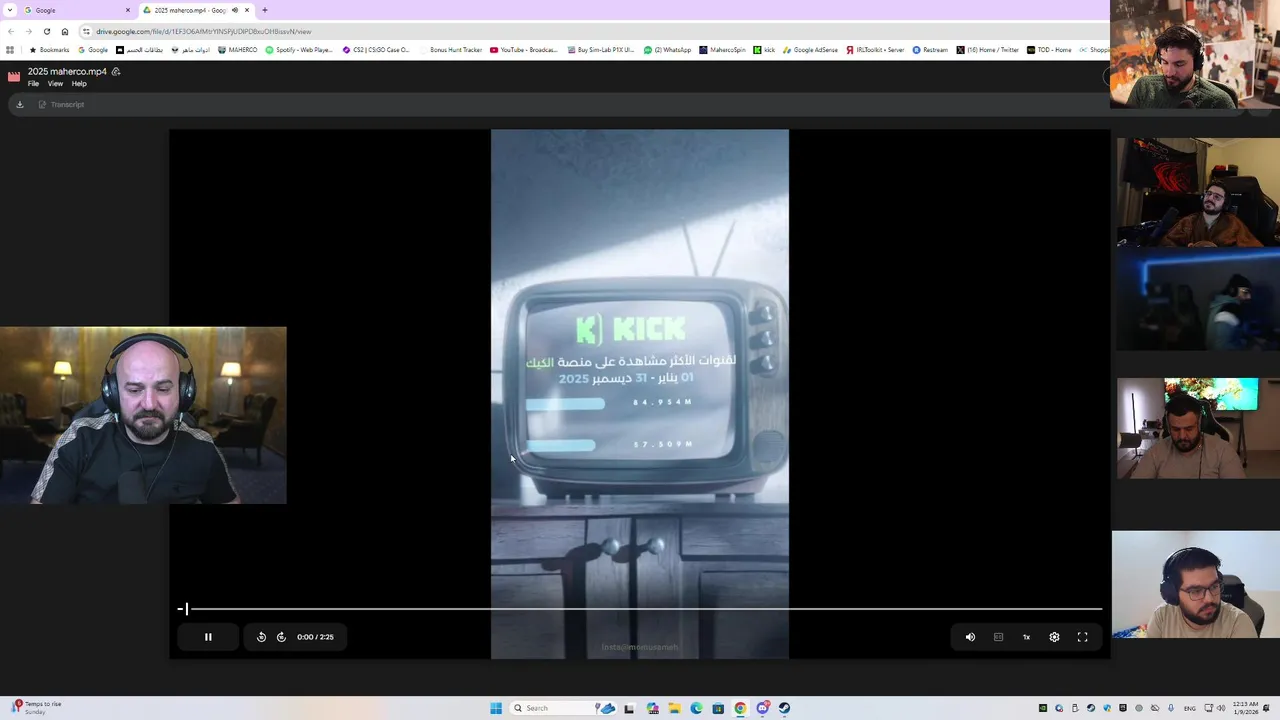Open the IRLToolkit Server bookmark
The height and width of the screenshot is (720, 1280).
pos(875,50)
